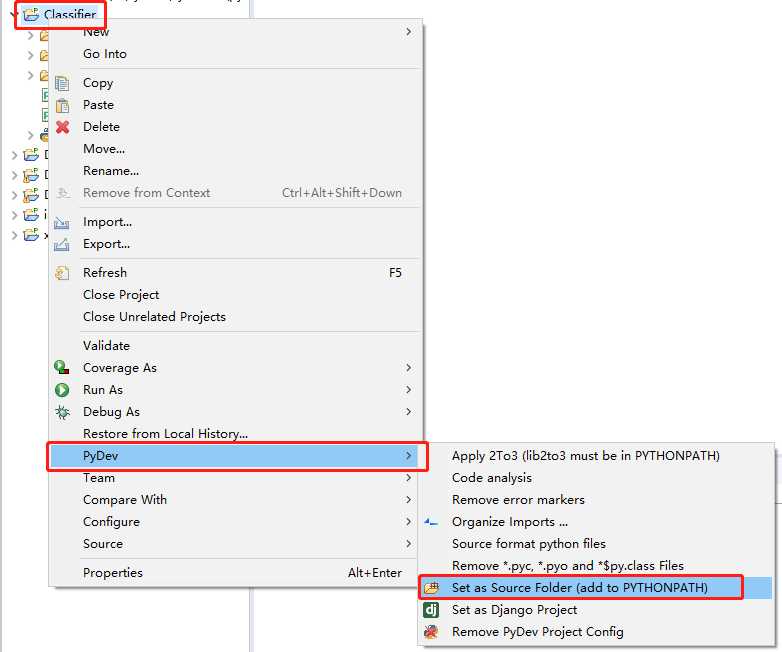Click the Classifier project folder icon
This screenshot has width=782, height=652.
point(31,14)
